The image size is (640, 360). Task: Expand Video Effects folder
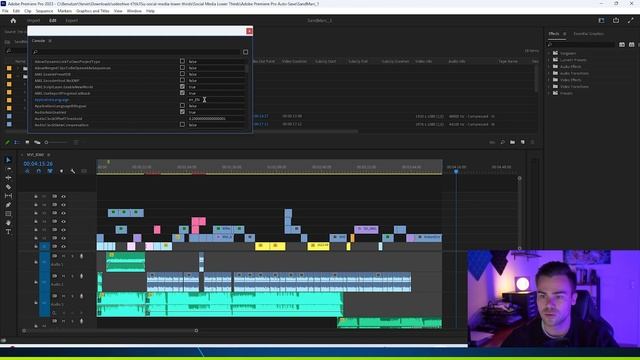click(549, 80)
